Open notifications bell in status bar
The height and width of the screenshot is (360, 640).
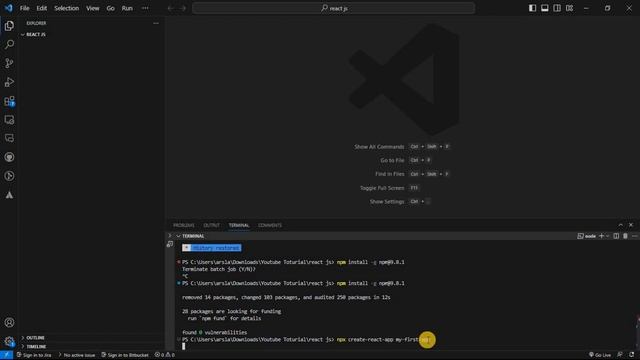[x=632, y=355]
